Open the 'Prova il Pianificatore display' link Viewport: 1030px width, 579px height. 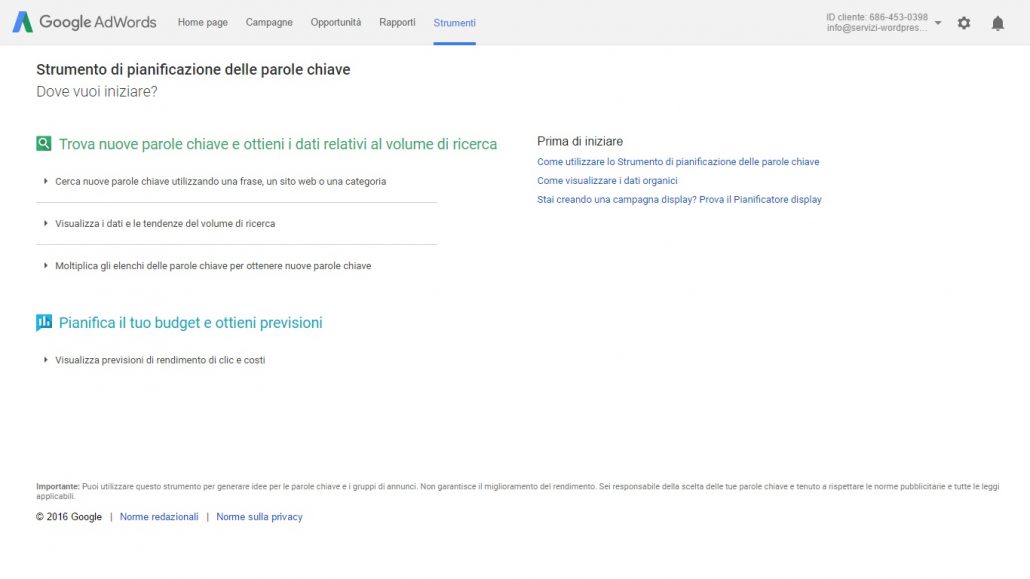[760, 199]
